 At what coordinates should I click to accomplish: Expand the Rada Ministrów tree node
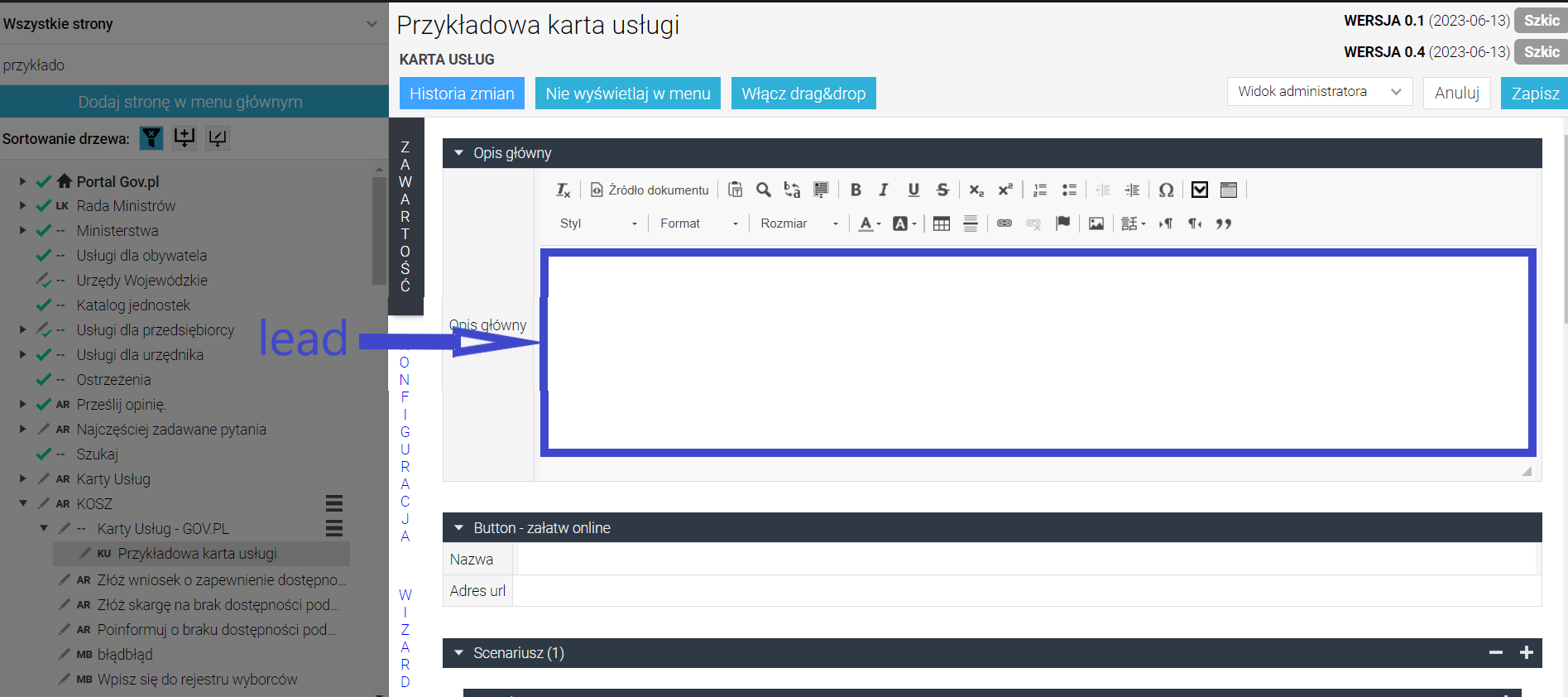coord(23,205)
